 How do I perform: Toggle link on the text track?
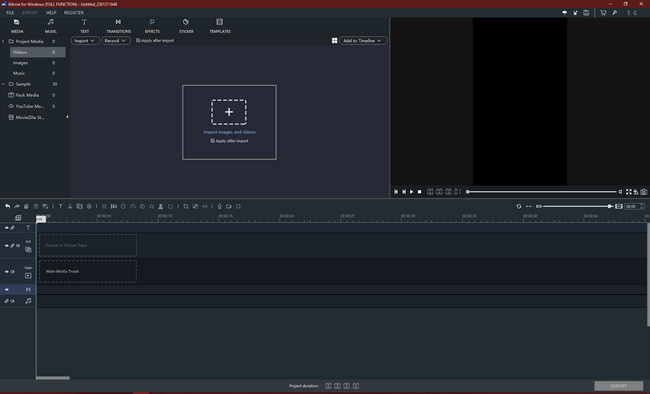tap(12, 228)
